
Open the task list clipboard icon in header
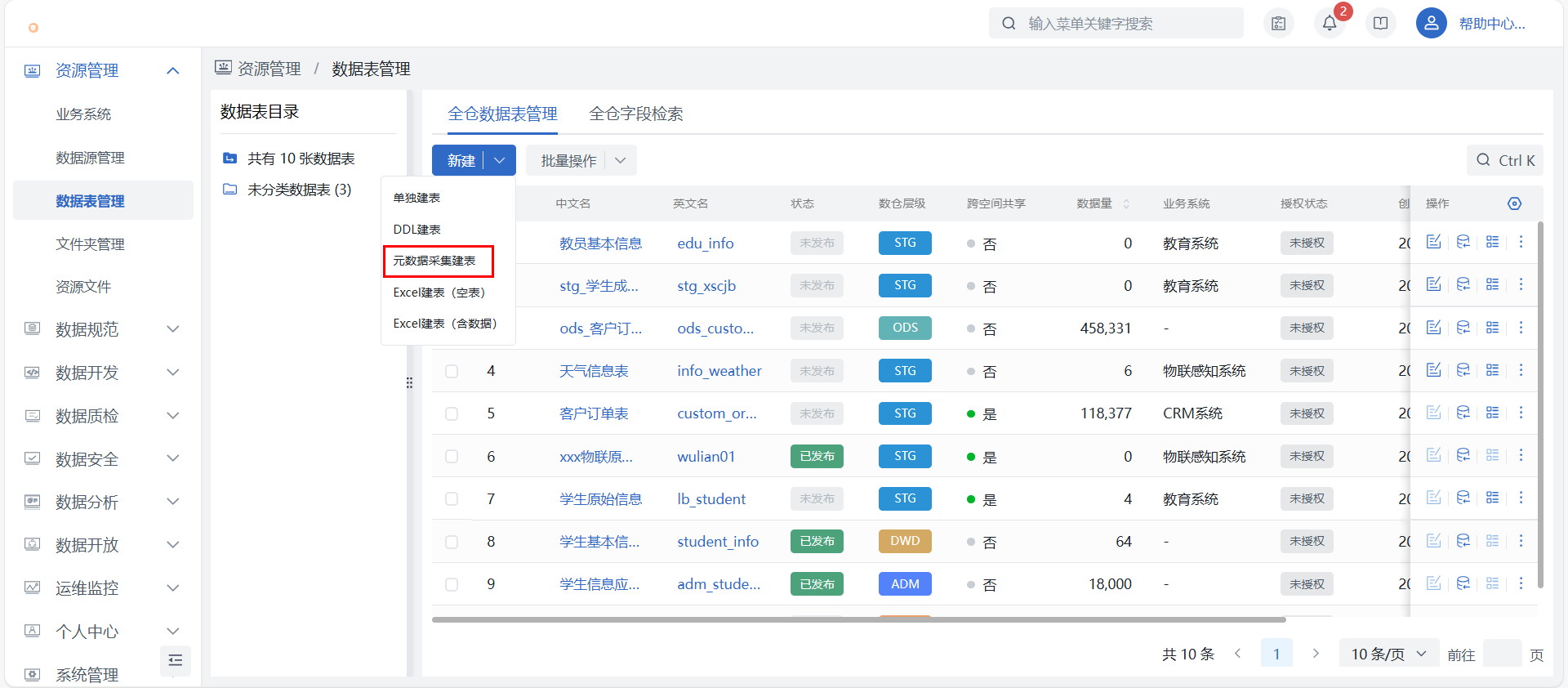(1279, 24)
